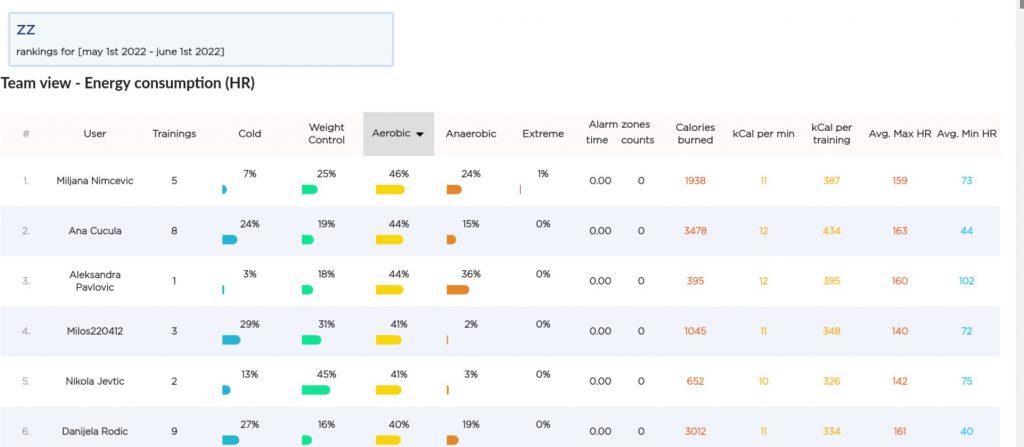Click the Aerobic sort arrow icon
The image size is (1024, 447).
pyautogui.click(x=419, y=134)
